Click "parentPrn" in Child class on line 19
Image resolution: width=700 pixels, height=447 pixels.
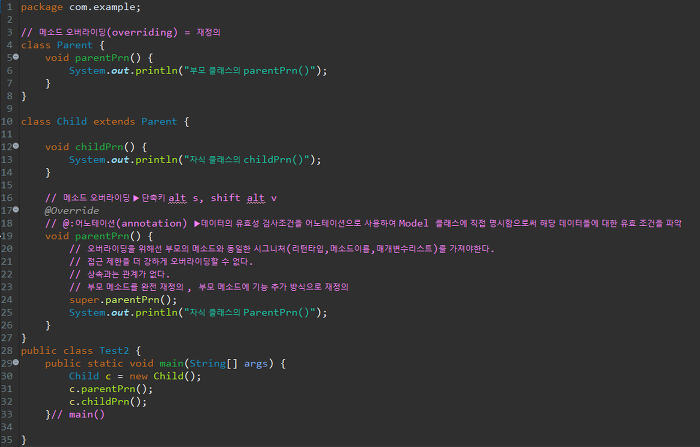point(102,236)
